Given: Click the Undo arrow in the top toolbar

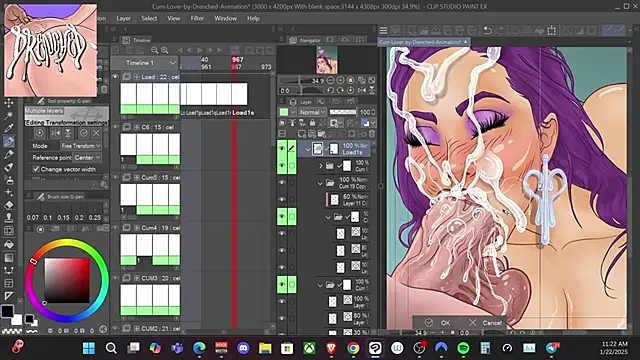Looking at the screenshot, I should (x=487, y=30).
